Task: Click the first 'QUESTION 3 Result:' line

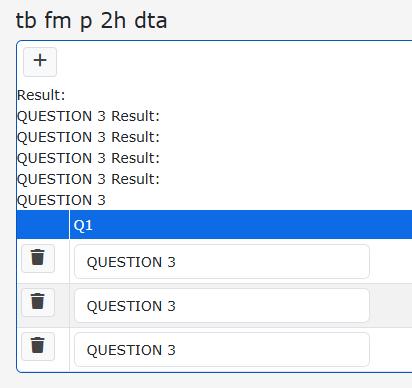Action: [88, 116]
